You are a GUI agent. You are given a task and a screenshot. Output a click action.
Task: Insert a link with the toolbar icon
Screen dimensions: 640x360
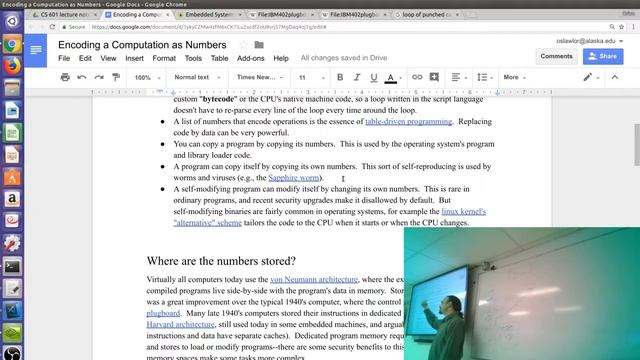tap(417, 77)
